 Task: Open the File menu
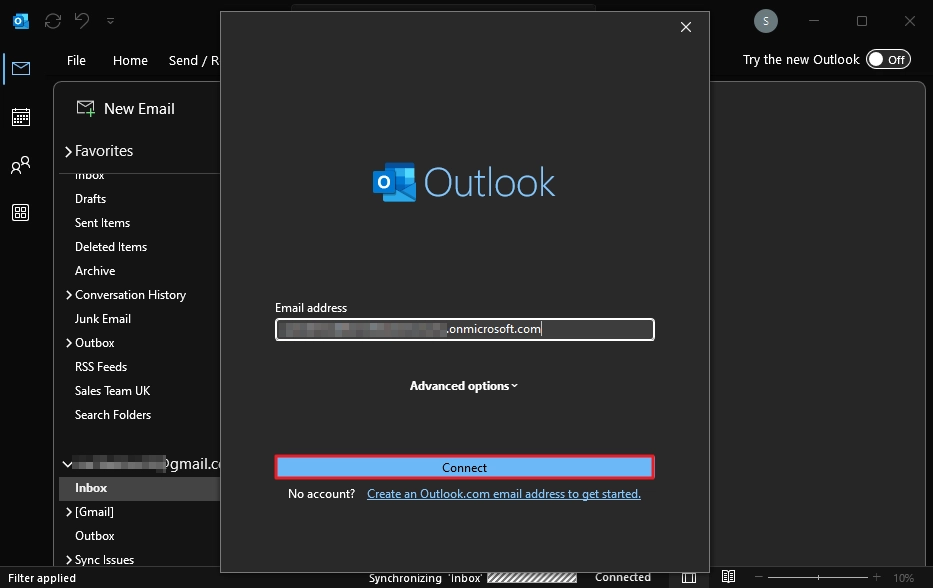pyautogui.click(x=76, y=60)
